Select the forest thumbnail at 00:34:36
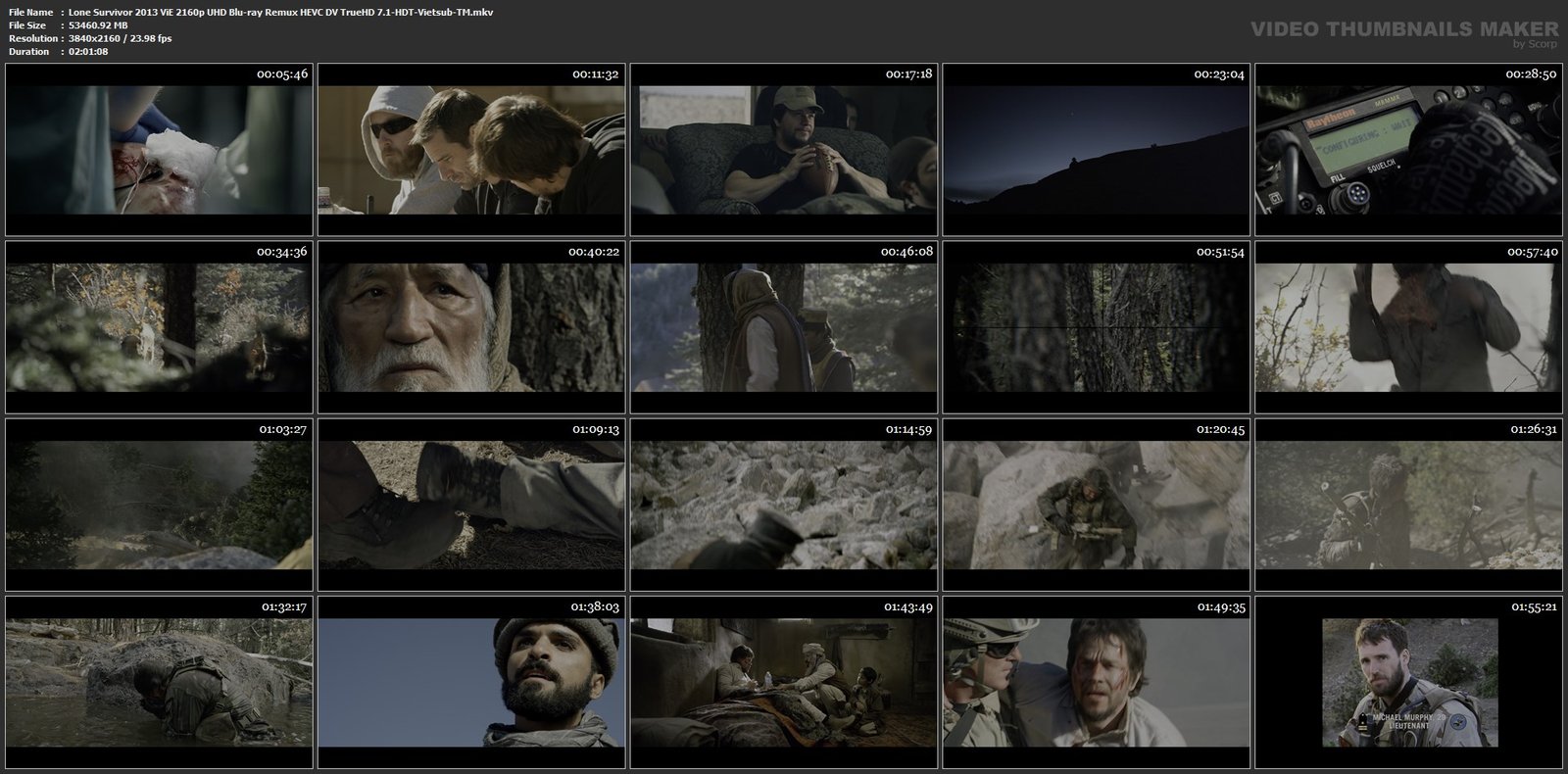The height and width of the screenshot is (774, 1568). [x=159, y=327]
